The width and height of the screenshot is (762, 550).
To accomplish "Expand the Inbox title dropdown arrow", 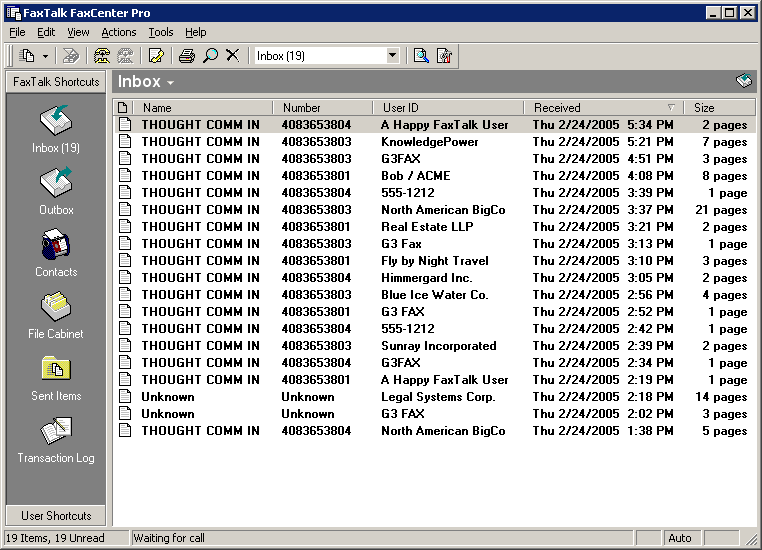I will point(171,83).
